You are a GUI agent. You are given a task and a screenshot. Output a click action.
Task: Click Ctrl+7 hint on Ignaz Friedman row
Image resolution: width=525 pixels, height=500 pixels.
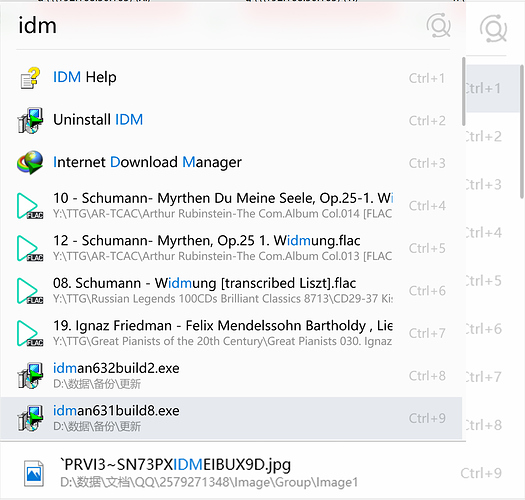(x=427, y=334)
